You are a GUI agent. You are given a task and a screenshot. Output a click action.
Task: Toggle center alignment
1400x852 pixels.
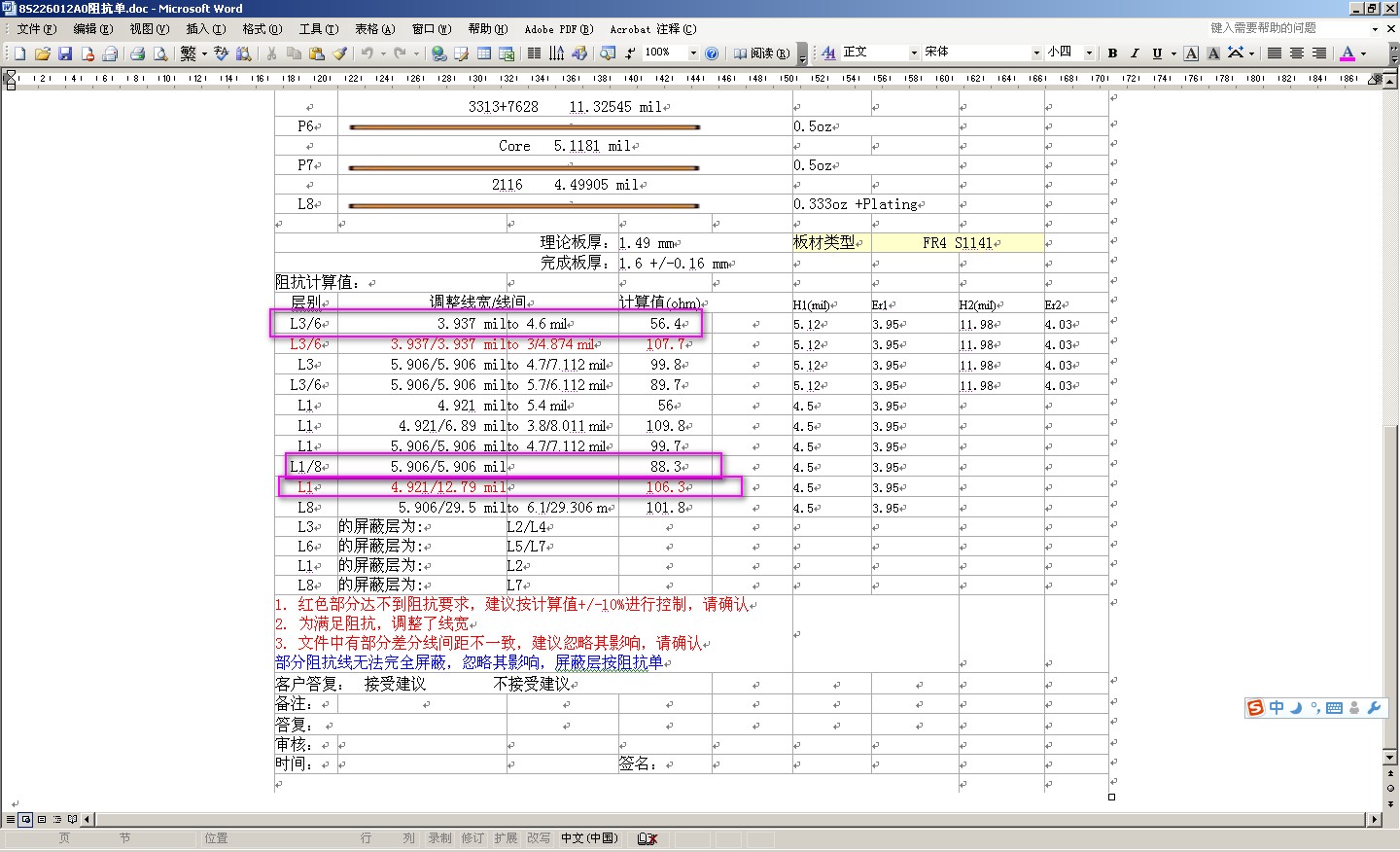(1297, 53)
